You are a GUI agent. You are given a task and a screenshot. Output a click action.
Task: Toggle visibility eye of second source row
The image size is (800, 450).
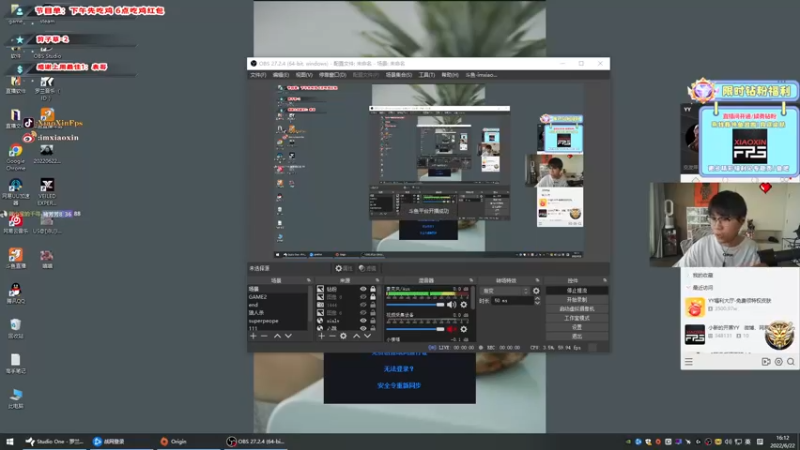(x=363, y=297)
